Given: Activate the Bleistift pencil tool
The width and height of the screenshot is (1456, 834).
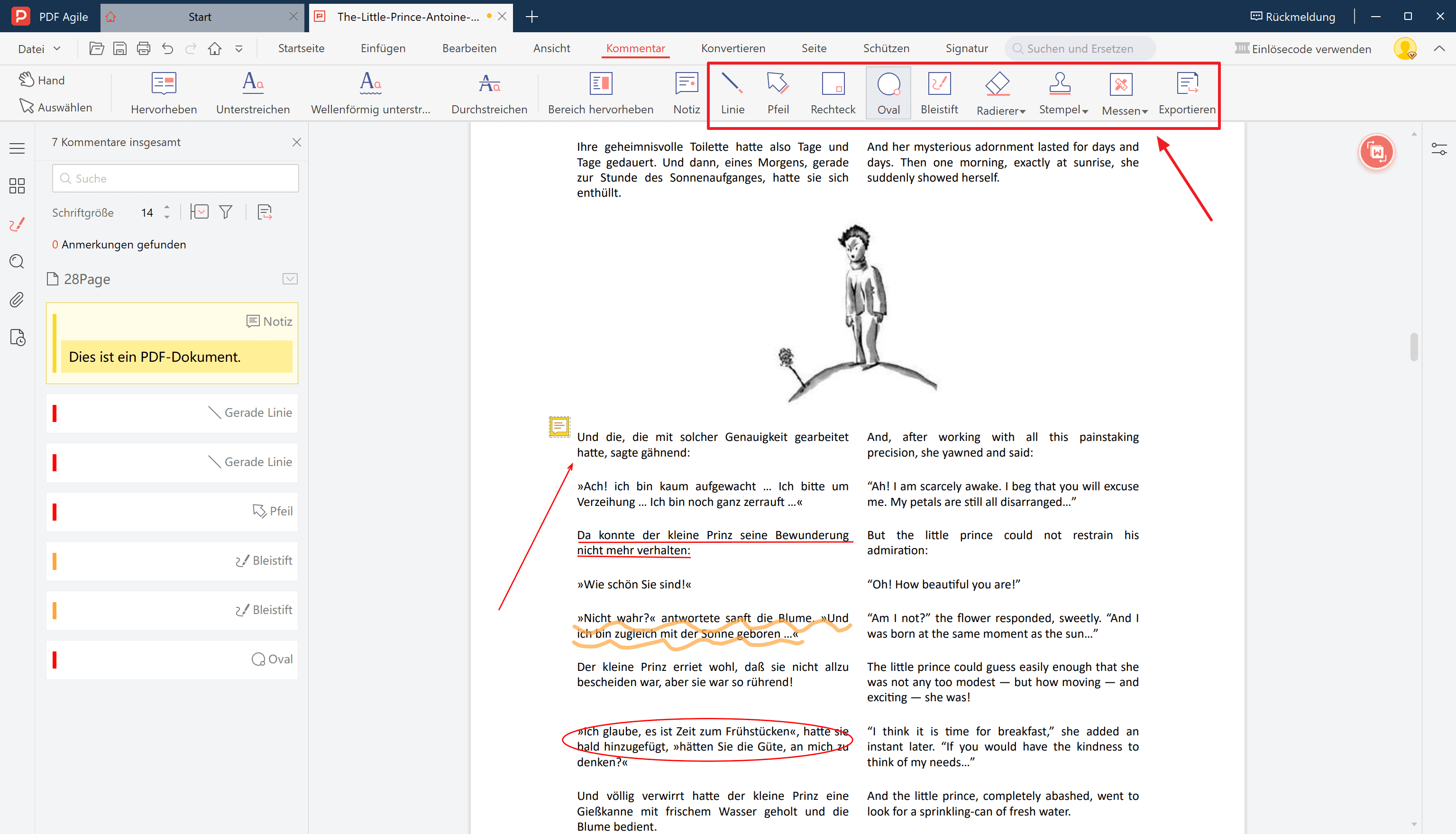Looking at the screenshot, I should (939, 92).
